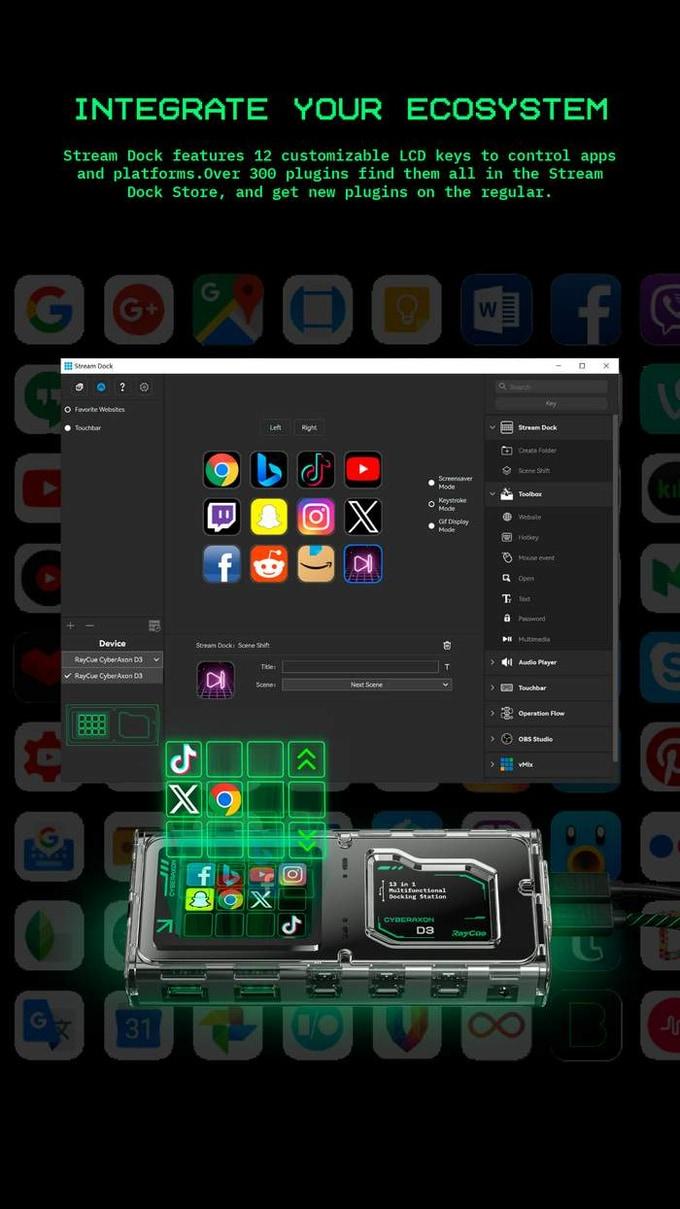Click the list icon above the Device label
Viewport: 680px width, 1209px height.
click(x=154, y=626)
